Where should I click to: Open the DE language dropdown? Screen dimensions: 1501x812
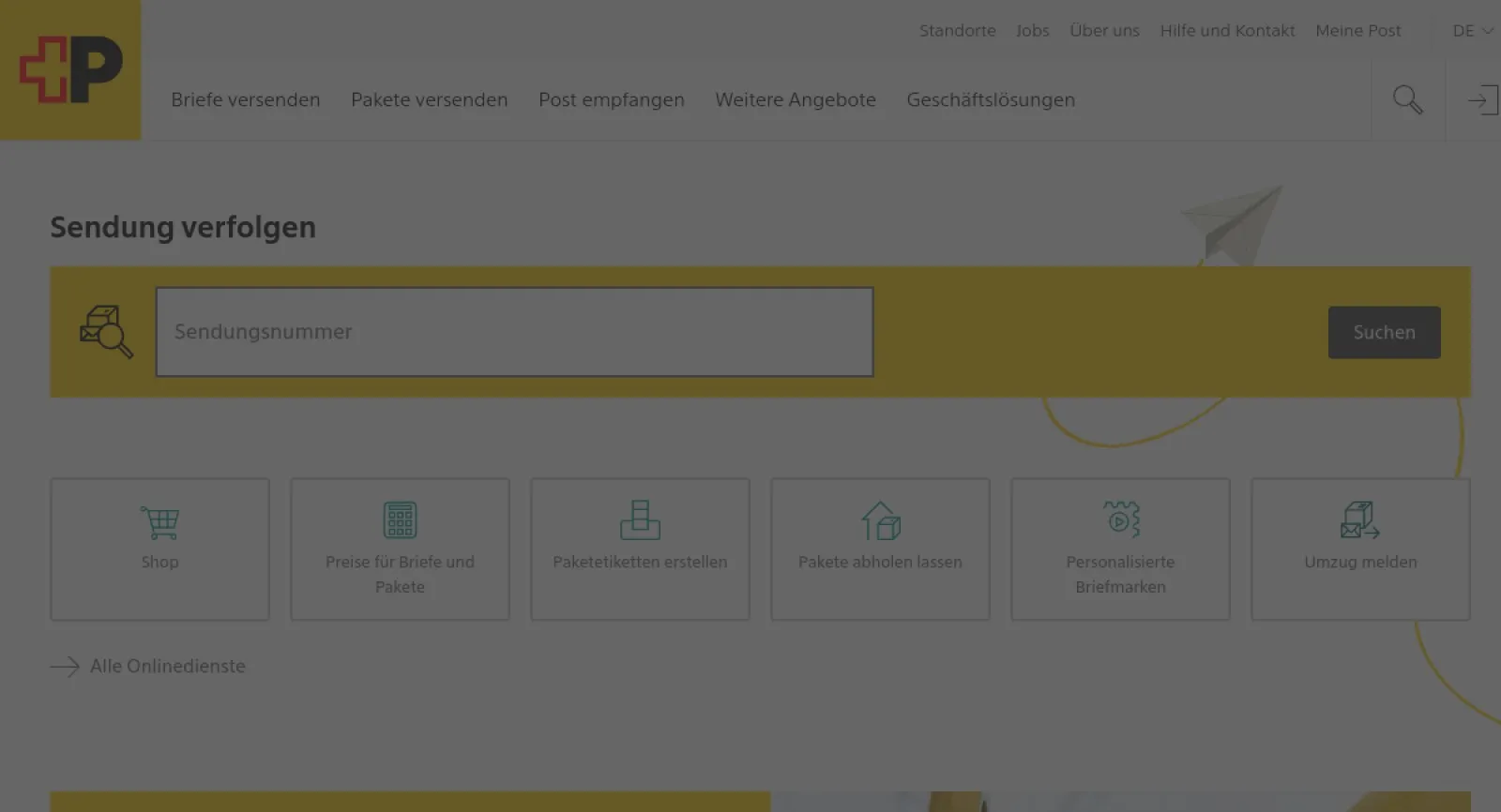(x=1472, y=31)
